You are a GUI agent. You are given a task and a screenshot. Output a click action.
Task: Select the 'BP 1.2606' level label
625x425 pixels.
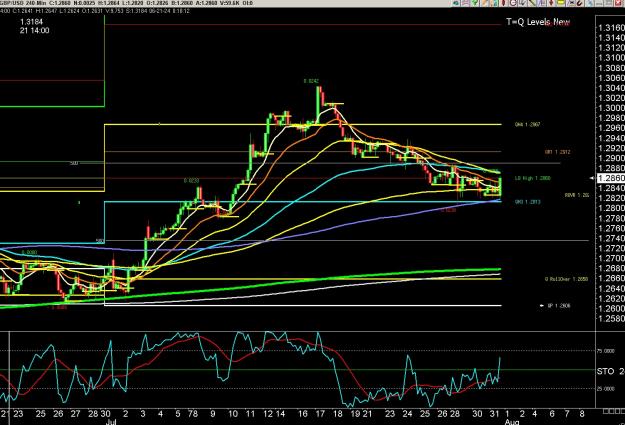[559, 306]
